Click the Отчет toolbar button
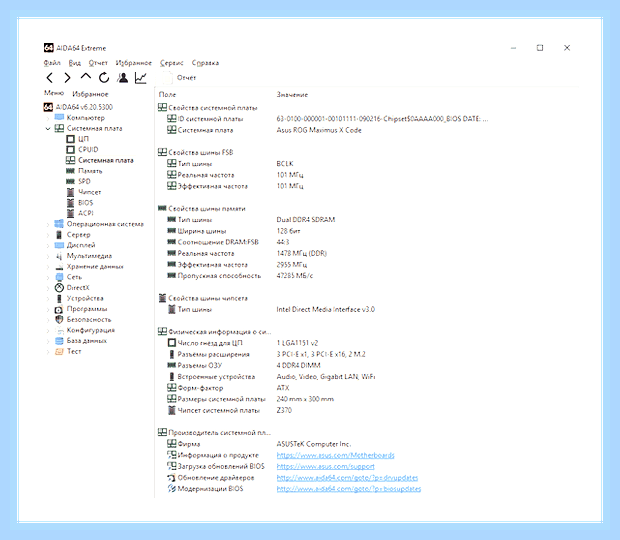The image size is (620, 540). coord(179,78)
